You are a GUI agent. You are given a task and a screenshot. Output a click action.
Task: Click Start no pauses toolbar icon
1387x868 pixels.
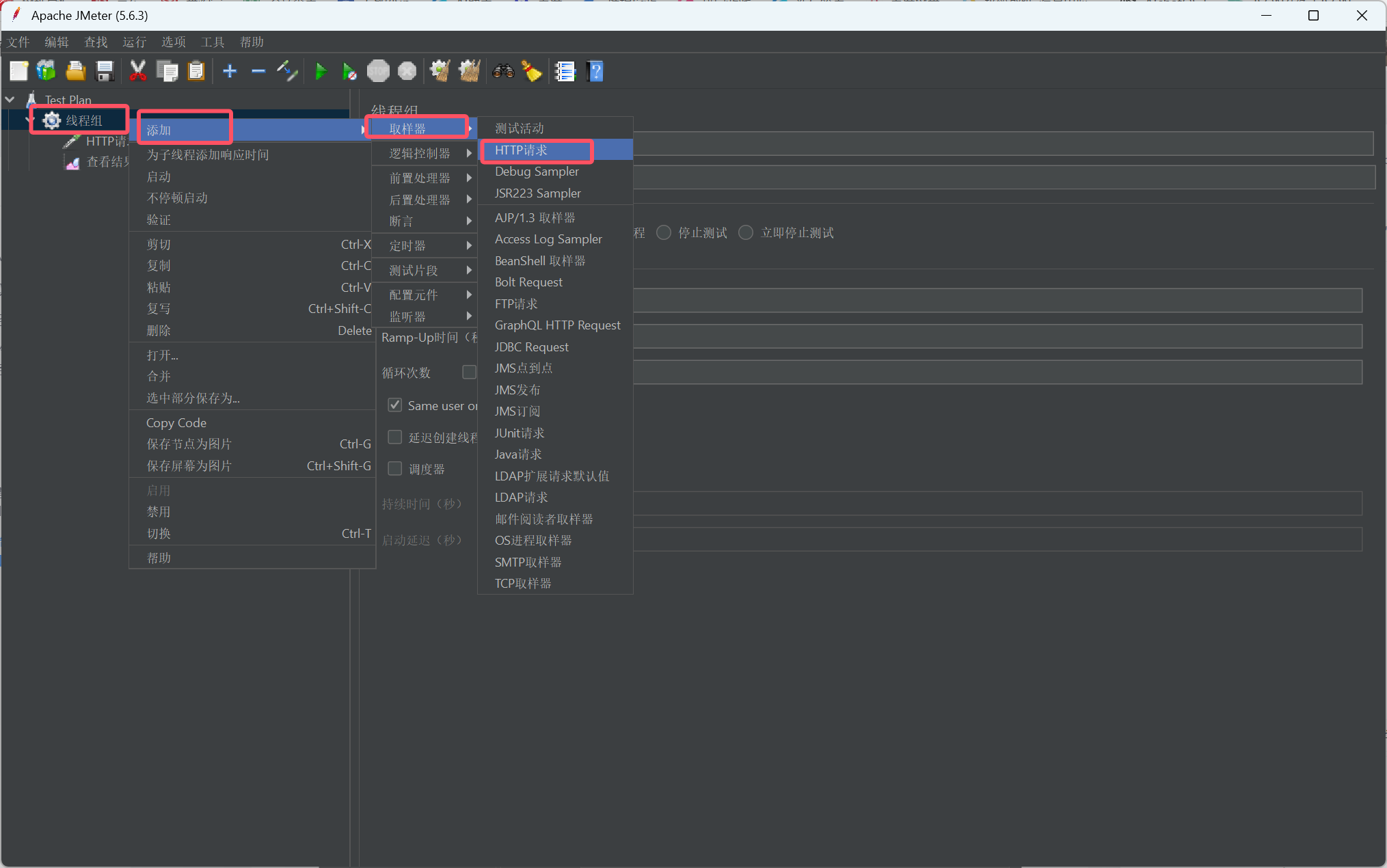click(x=349, y=71)
